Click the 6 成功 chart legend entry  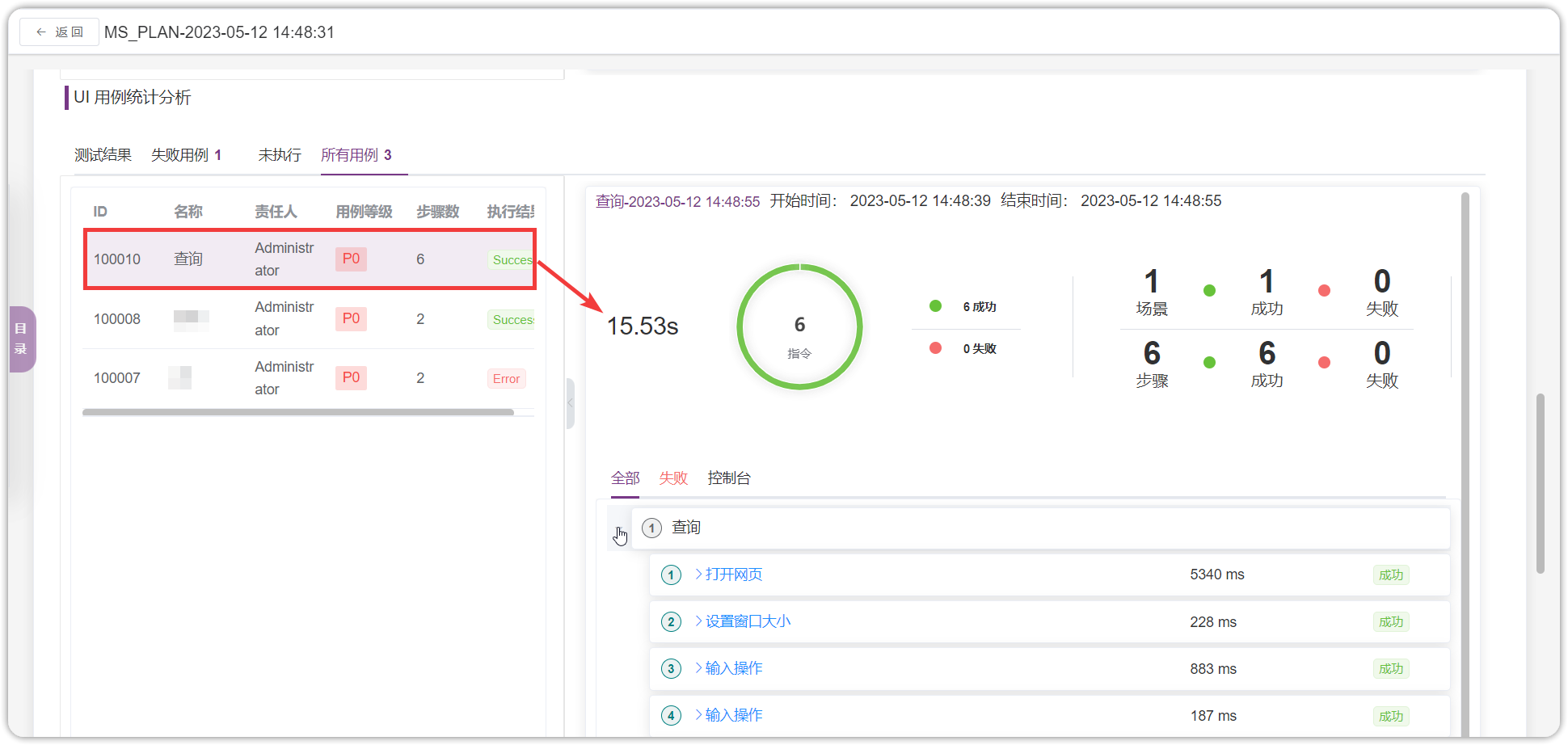pyautogui.click(x=964, y=307)
